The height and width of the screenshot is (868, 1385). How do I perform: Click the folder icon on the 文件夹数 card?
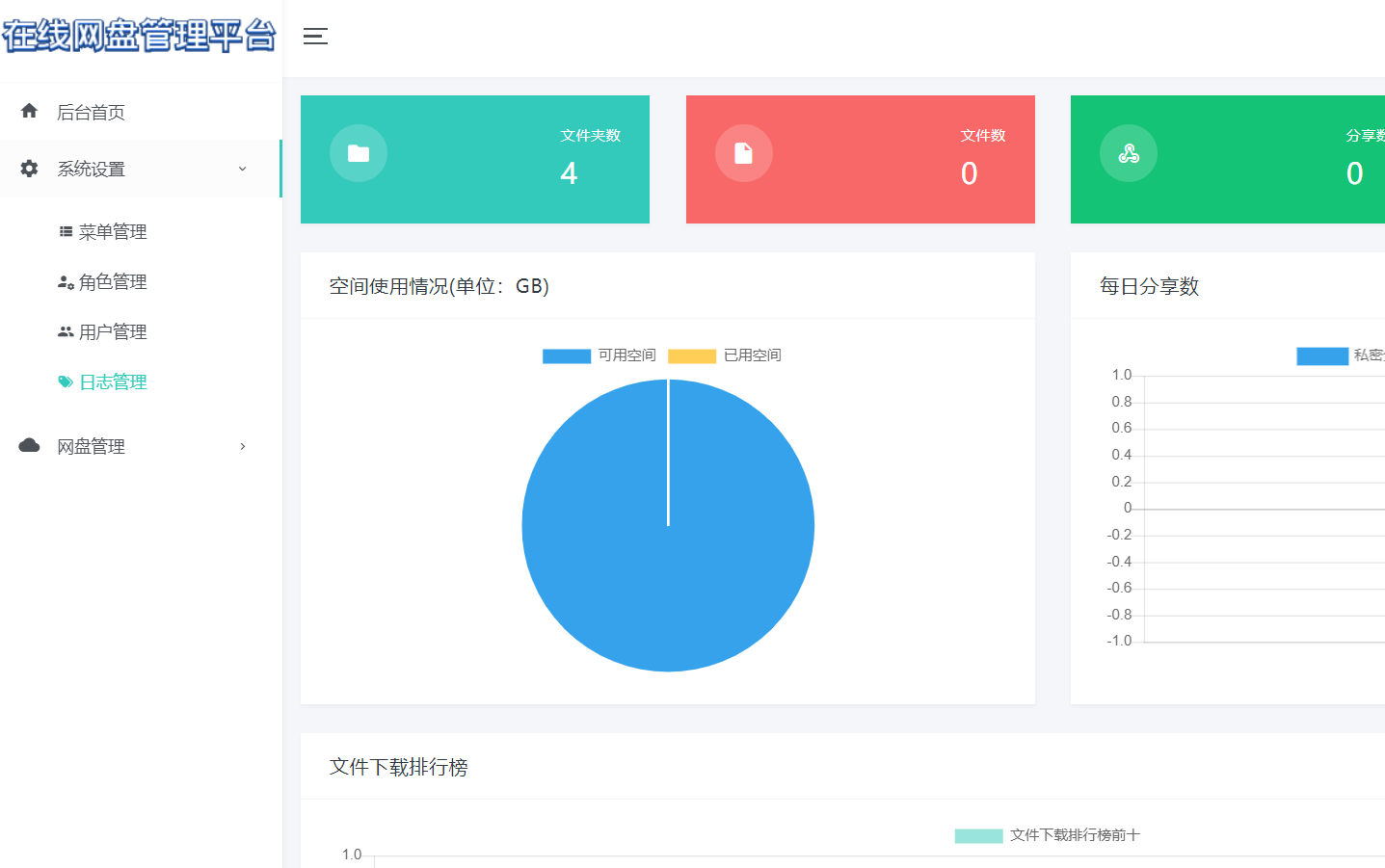tap(358, 152)
